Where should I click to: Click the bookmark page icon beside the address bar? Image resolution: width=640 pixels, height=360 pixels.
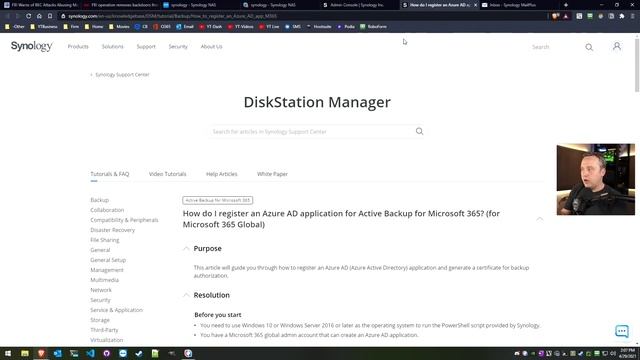click(x=50, y=16)
